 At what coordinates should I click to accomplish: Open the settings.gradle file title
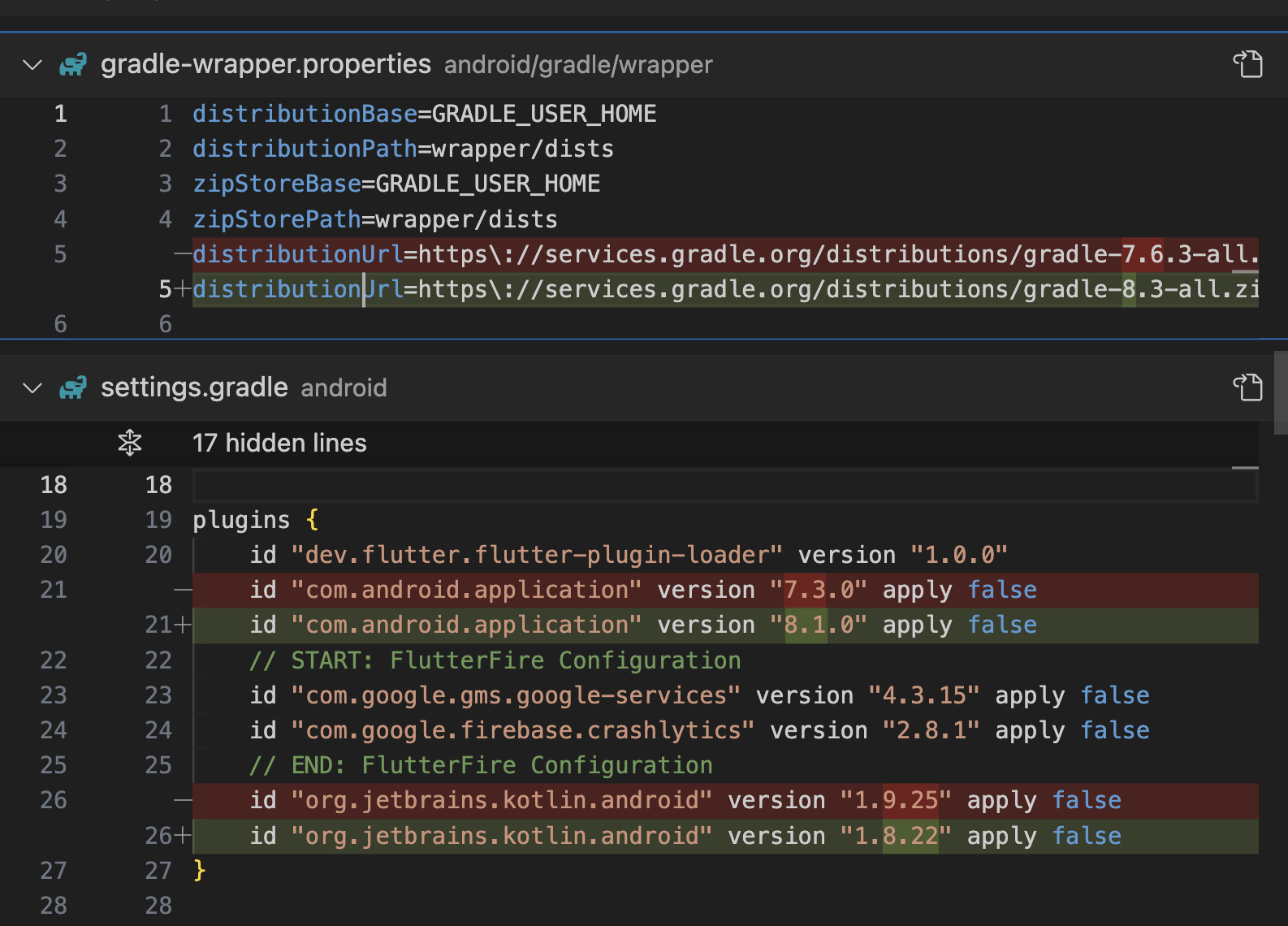(x=194, y=387)
